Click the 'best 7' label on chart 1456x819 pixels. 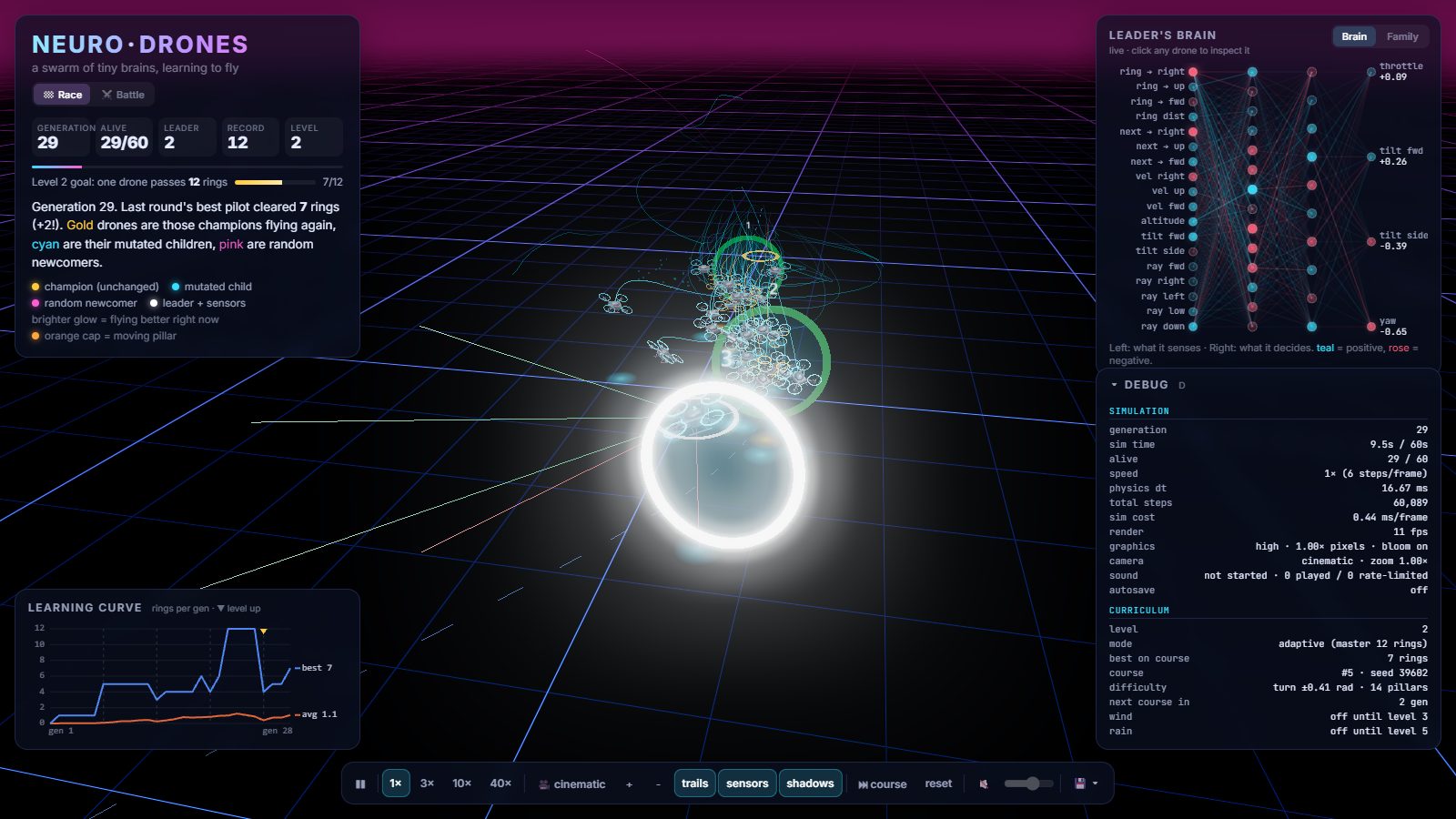coord(317,668)
